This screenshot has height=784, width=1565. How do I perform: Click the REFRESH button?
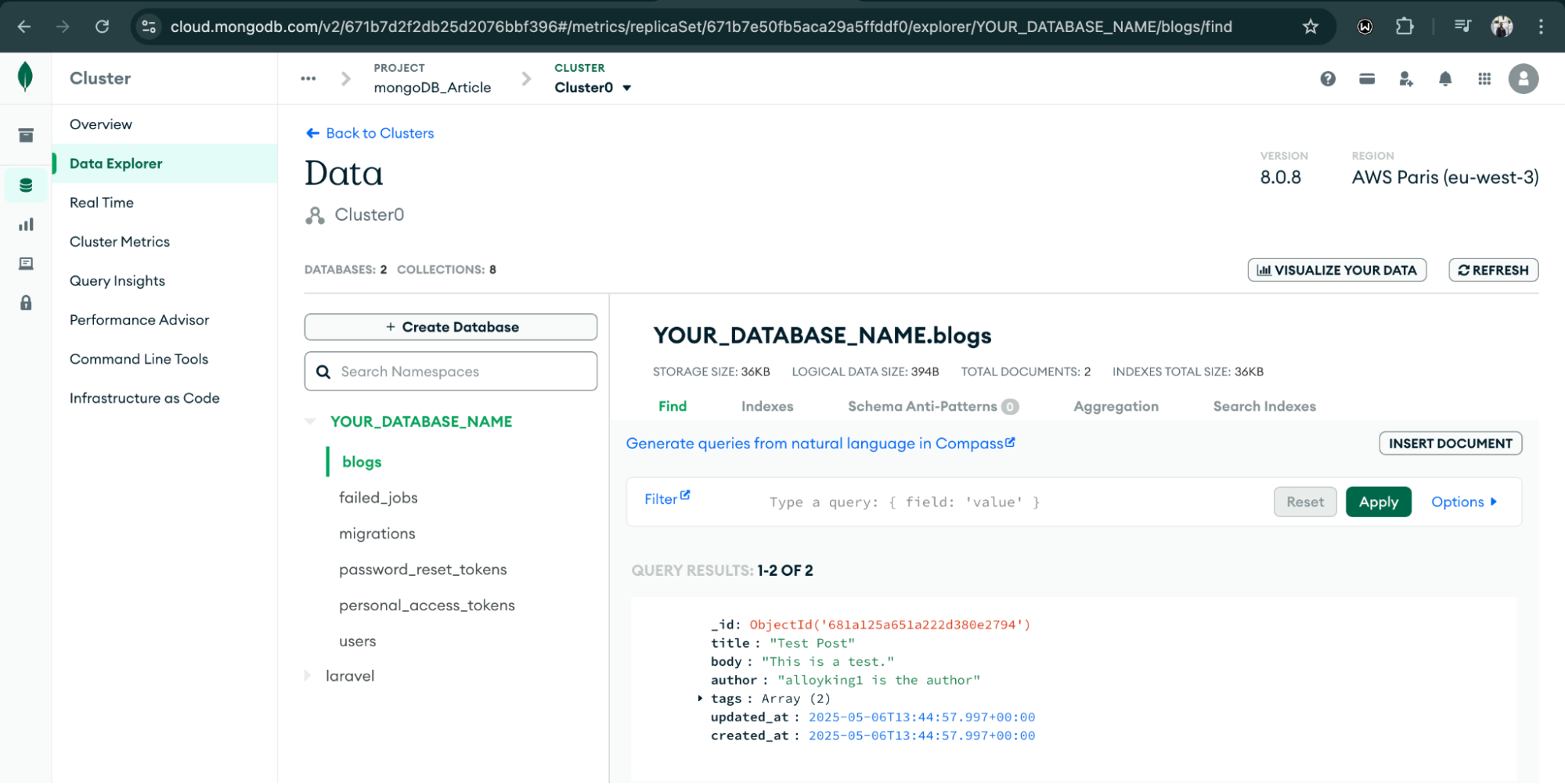(1494, 270)
